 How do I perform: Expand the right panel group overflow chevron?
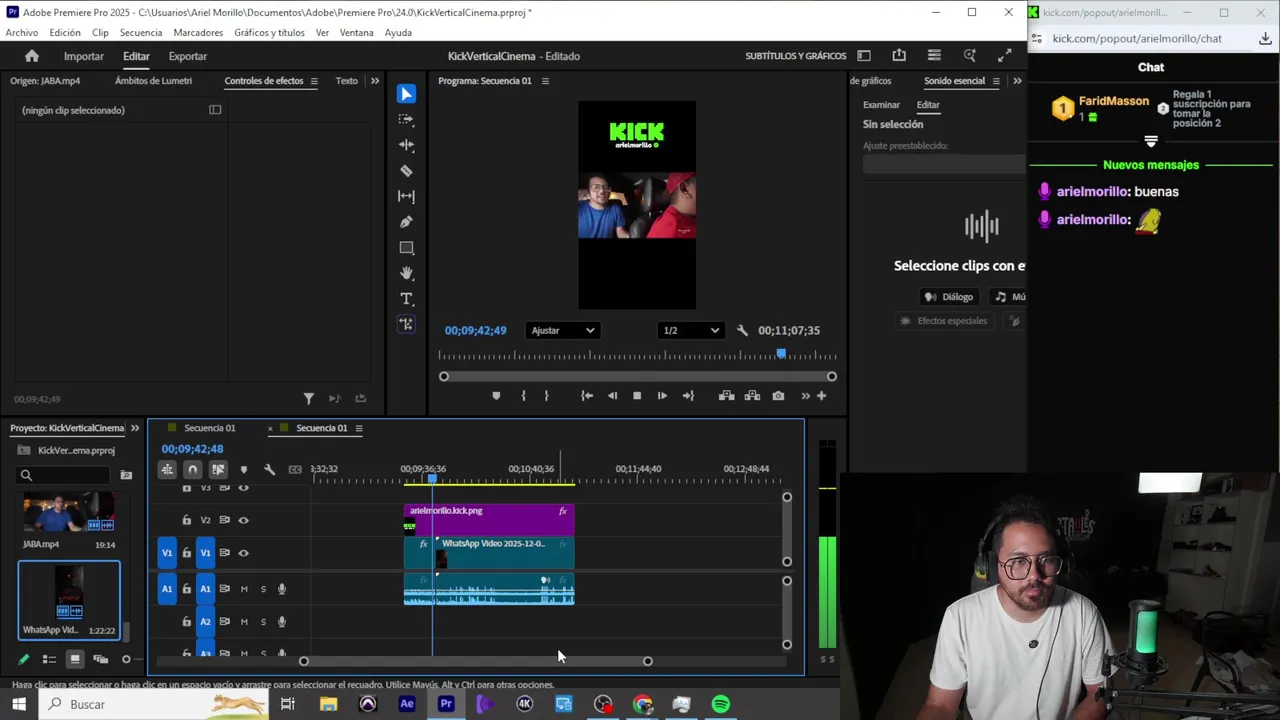click(x=1017, y=81)
